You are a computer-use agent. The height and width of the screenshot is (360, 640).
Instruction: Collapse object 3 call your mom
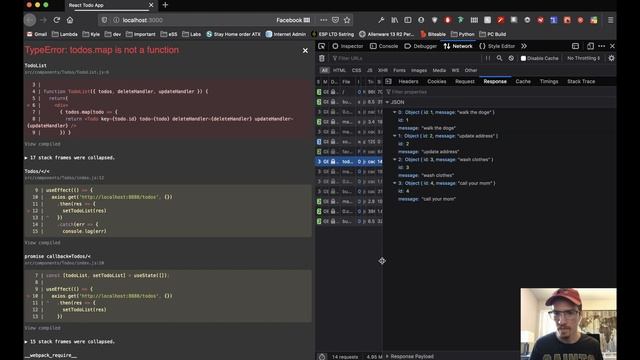pyautogui.click(x=395, y=183)
